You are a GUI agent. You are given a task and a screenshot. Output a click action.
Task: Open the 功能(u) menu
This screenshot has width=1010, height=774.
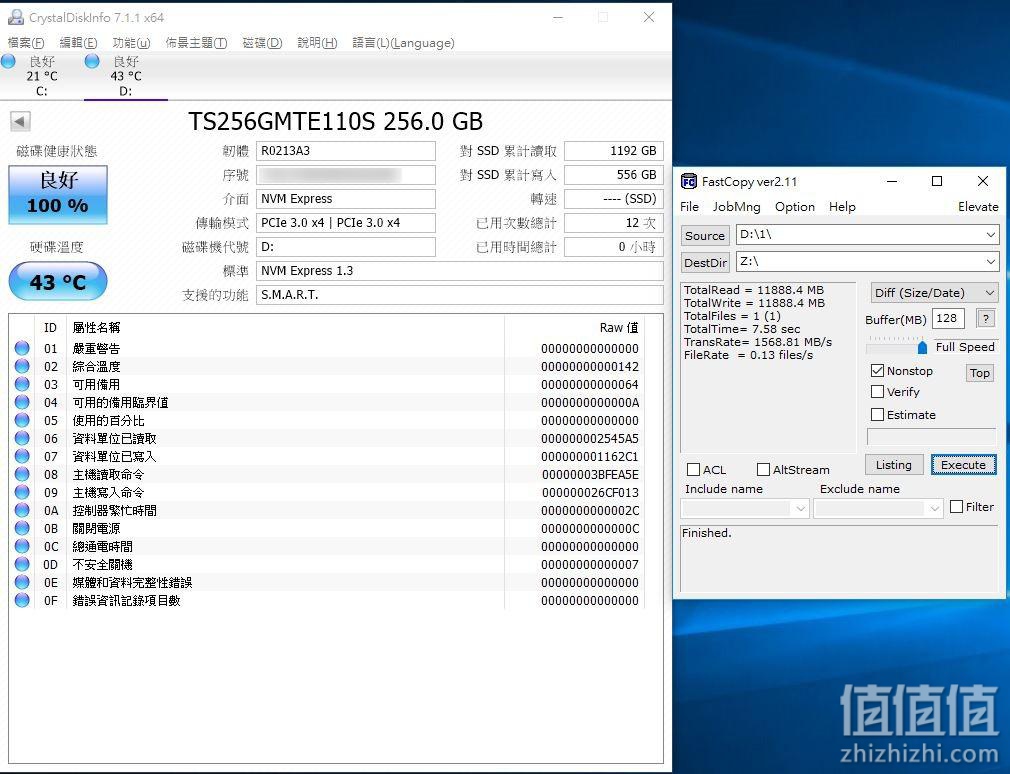click(131, 42)
